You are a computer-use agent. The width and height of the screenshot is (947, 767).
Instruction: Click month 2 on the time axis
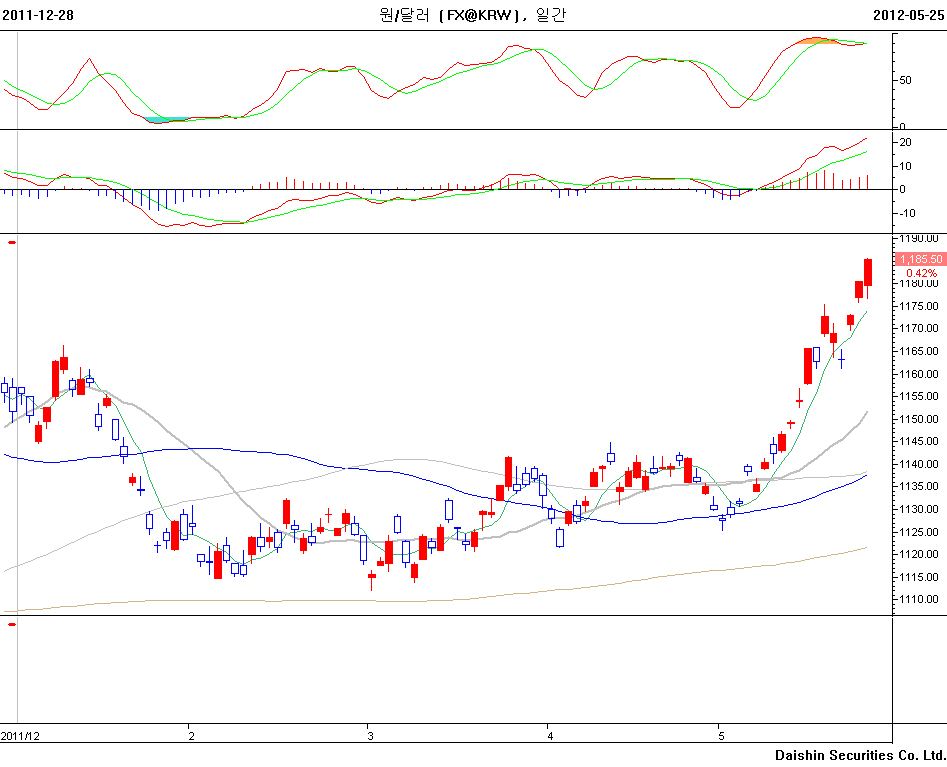coord(191,736)
